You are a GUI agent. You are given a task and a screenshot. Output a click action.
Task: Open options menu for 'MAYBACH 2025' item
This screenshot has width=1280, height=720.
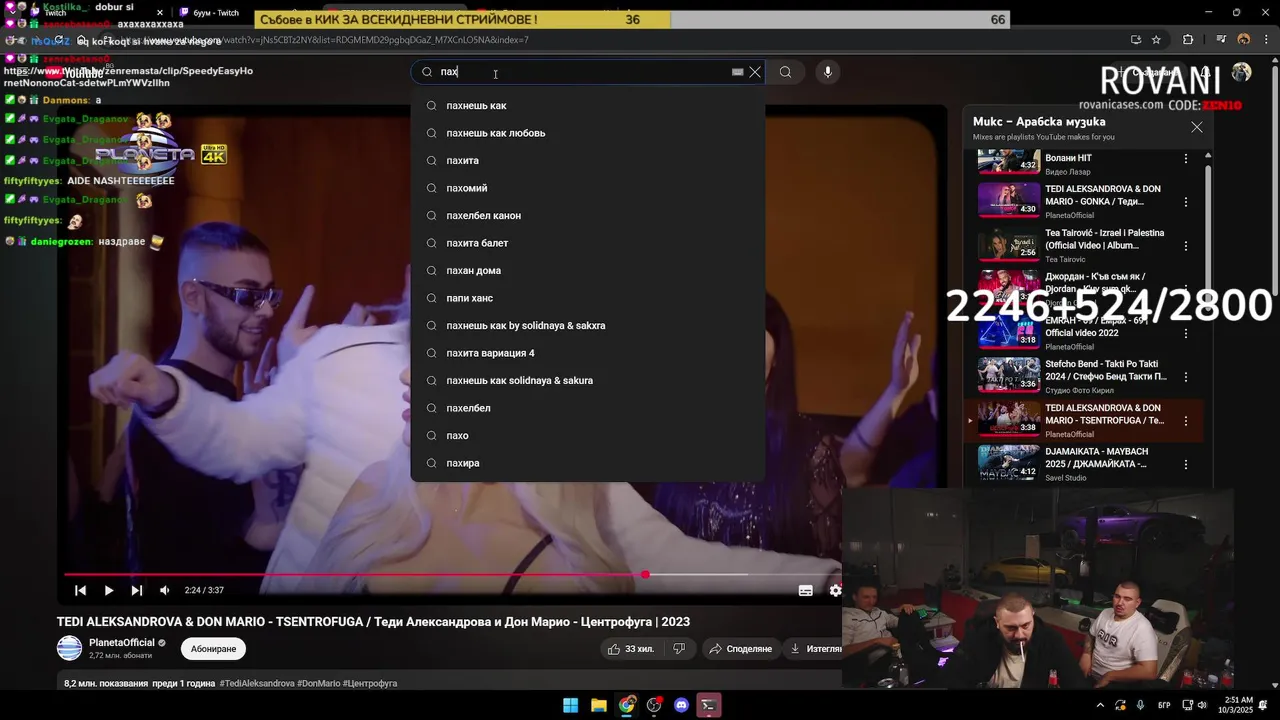[x=1186, y=465]
